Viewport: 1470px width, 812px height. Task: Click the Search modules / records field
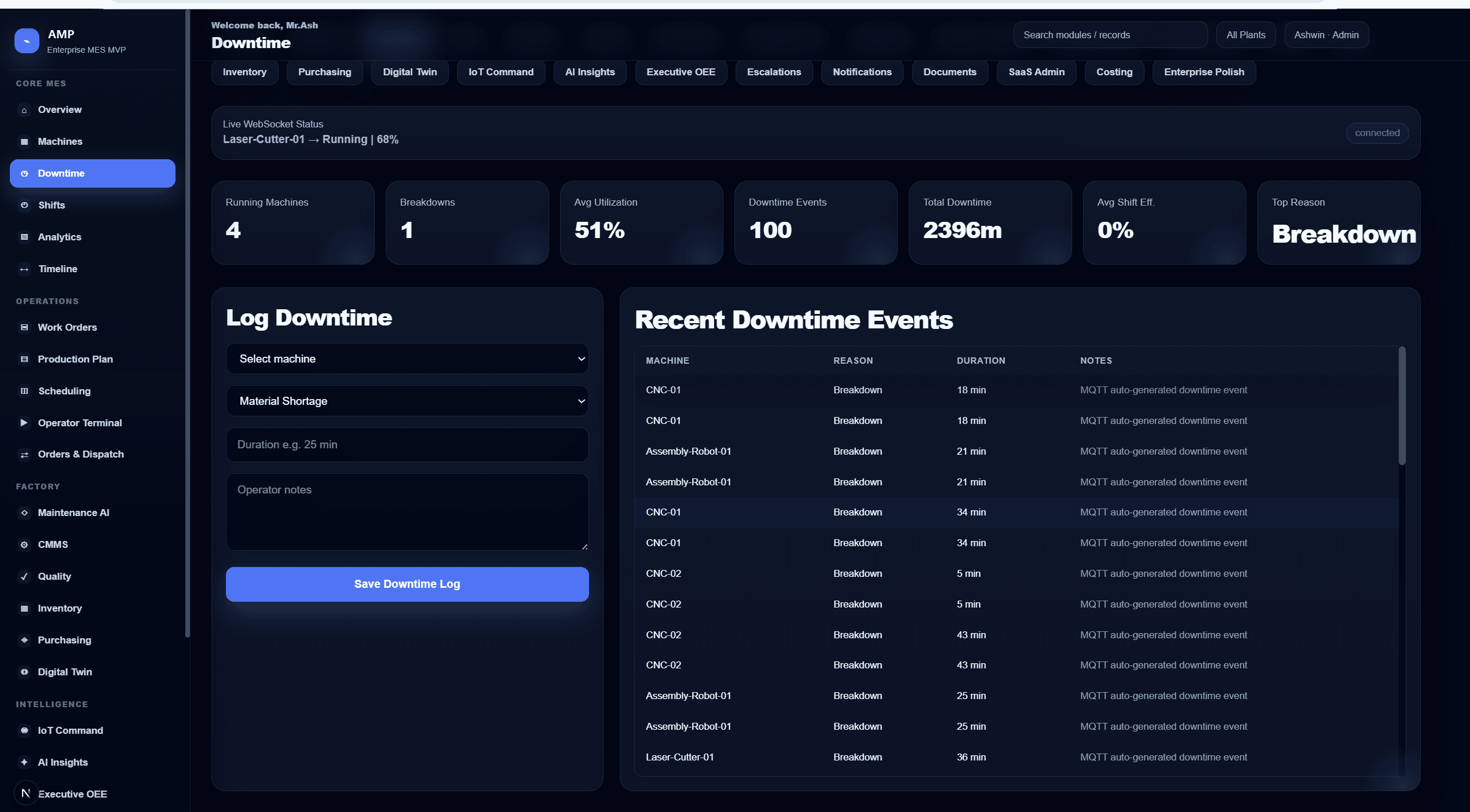(1110, 35)
